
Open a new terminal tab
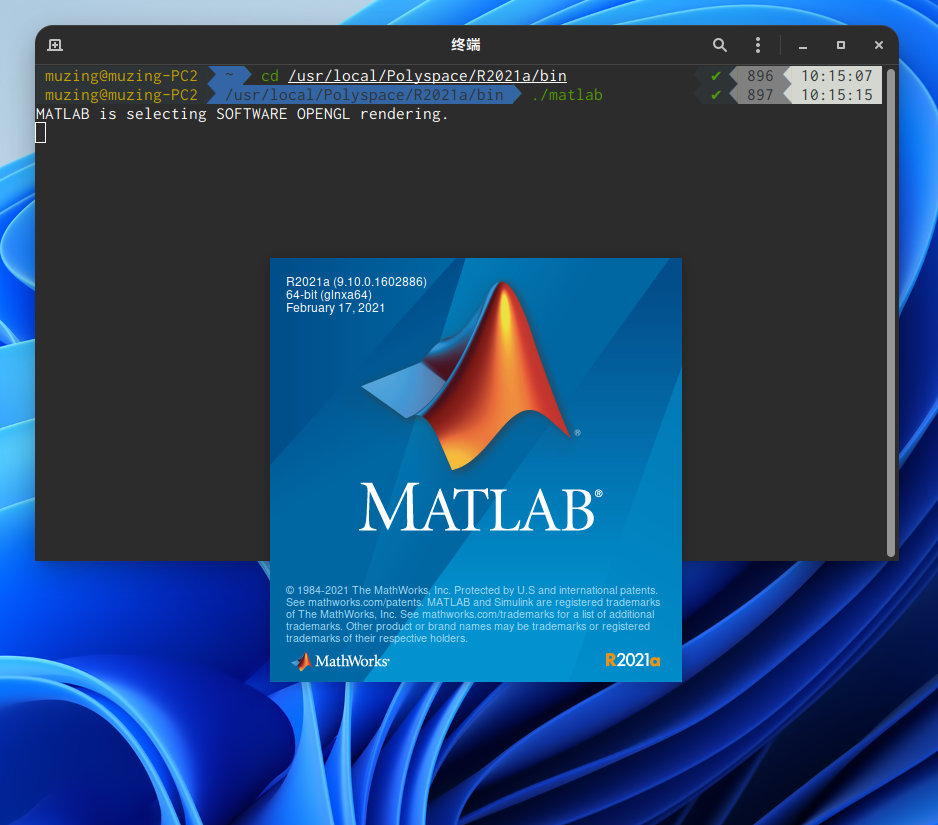pos(55,45)
